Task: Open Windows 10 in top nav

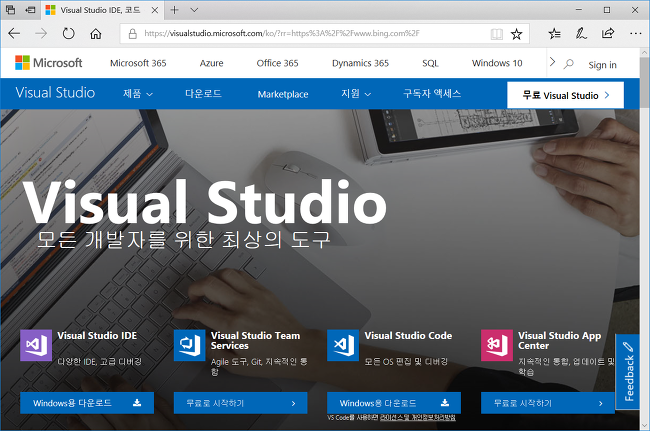Action: [497, 63]
